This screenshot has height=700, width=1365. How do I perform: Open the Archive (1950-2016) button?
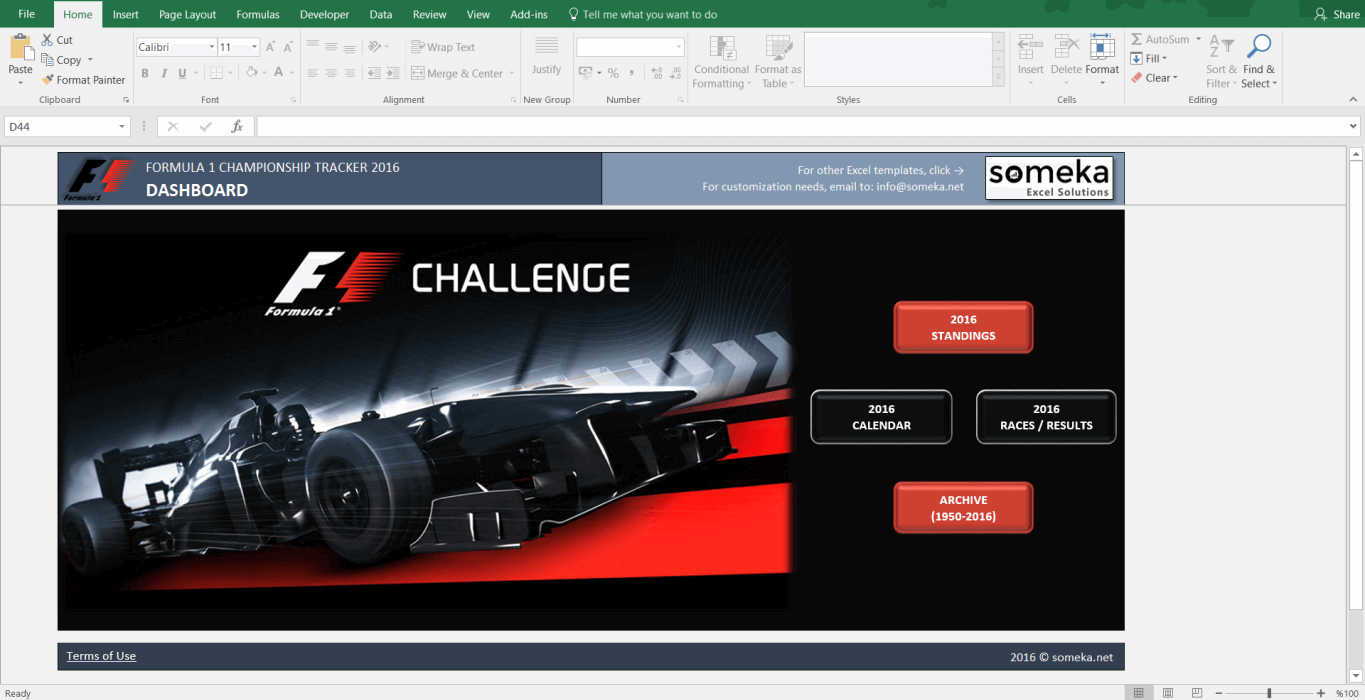tap(963, 508)
